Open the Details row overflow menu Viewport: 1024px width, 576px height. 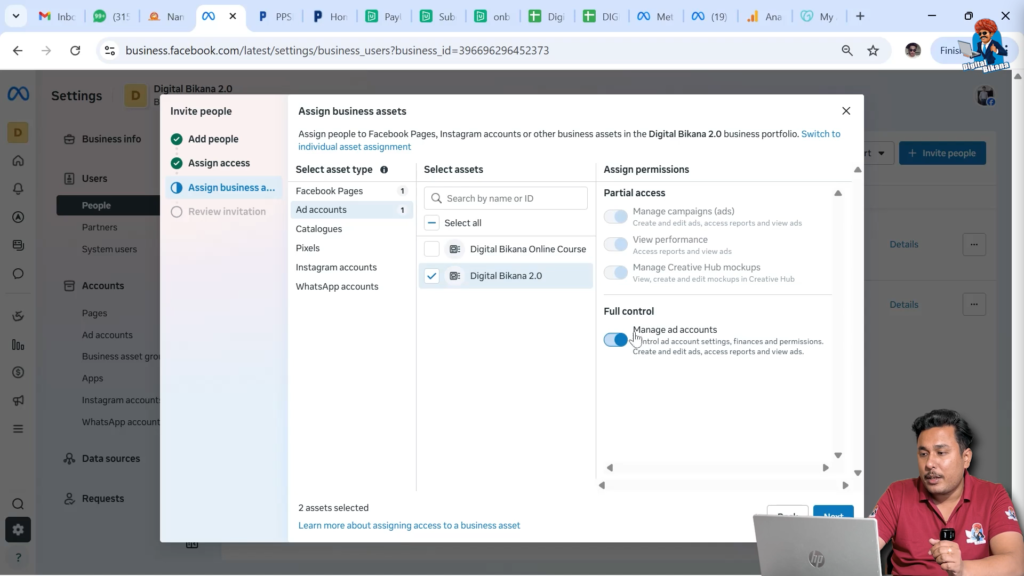[x=975, y=244]
